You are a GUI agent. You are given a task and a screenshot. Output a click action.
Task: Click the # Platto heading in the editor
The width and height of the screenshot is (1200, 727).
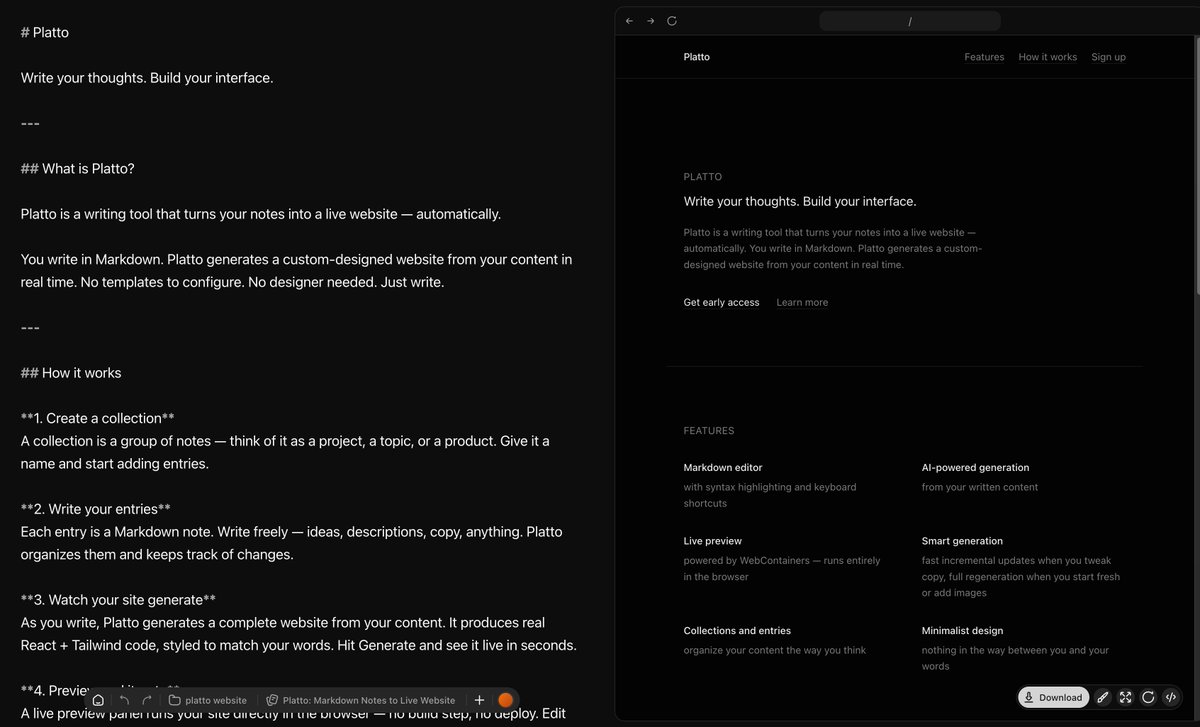tap(45, 32)
